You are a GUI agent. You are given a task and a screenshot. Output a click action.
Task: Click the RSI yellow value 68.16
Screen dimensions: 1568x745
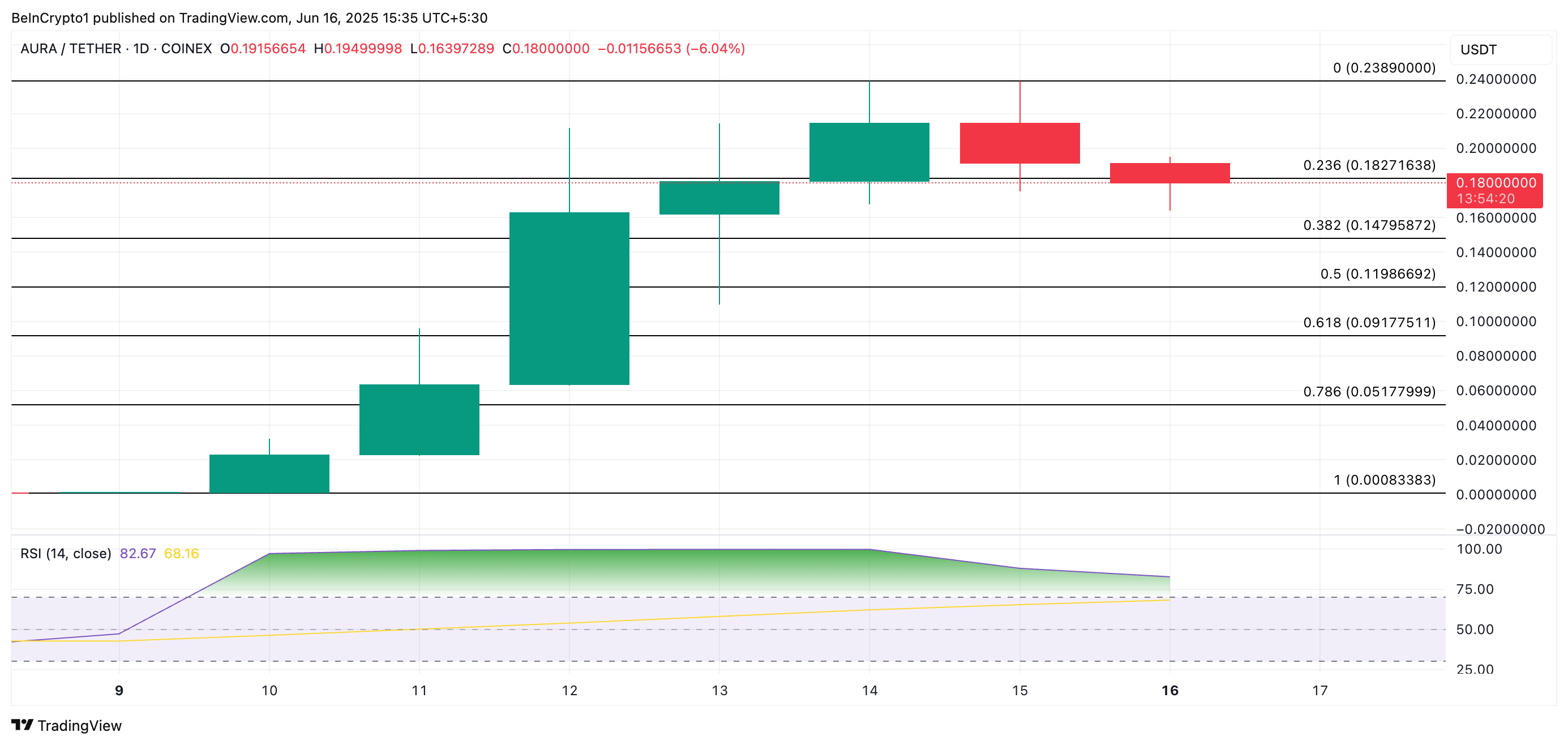point(181,553)
